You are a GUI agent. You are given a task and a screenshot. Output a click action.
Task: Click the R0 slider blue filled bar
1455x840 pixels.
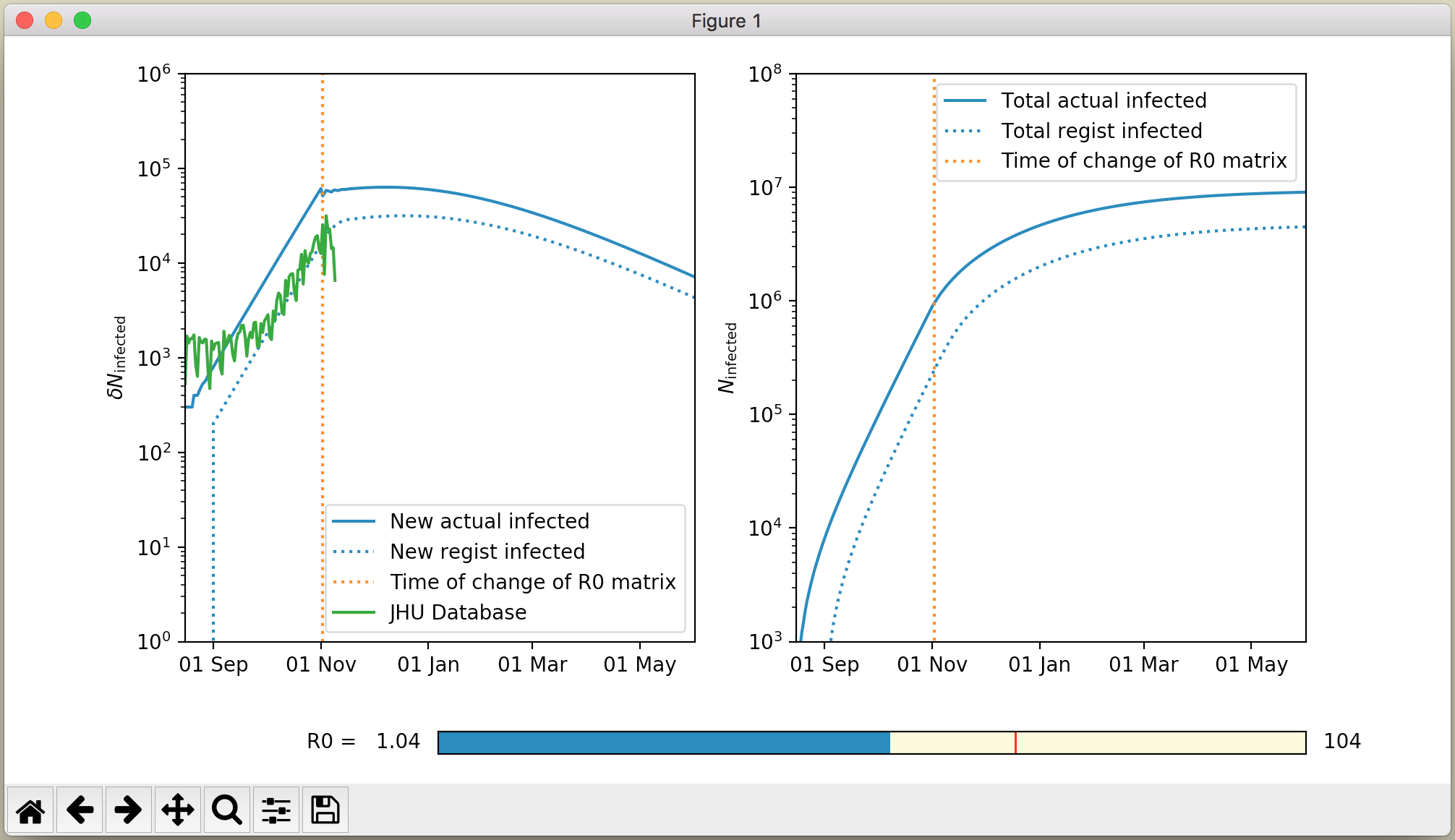pos(664,742)
